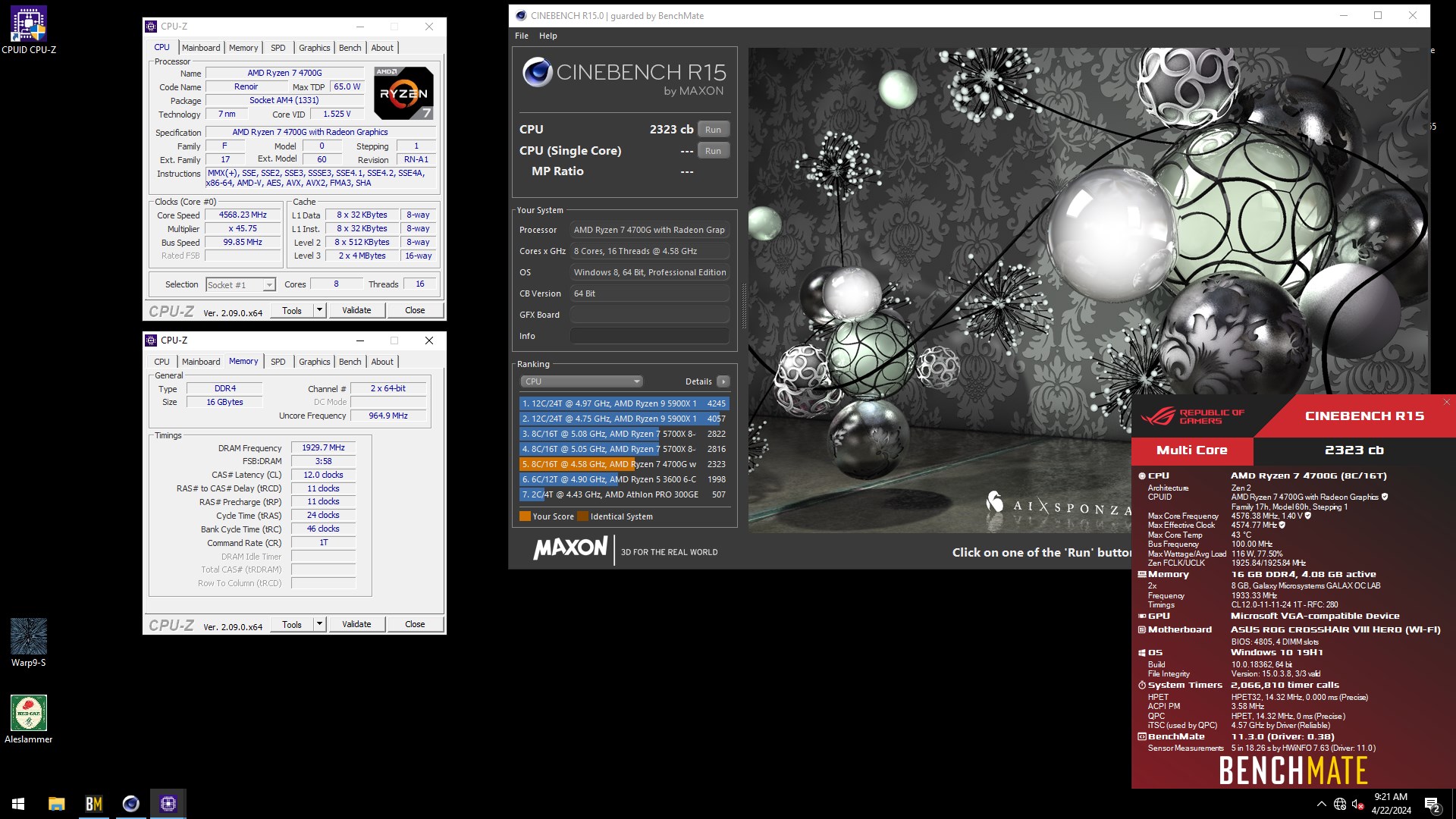Open the Aleslammer desktop icon
This screenshot has height=819, width=1456.
click(x=29, y=719)
